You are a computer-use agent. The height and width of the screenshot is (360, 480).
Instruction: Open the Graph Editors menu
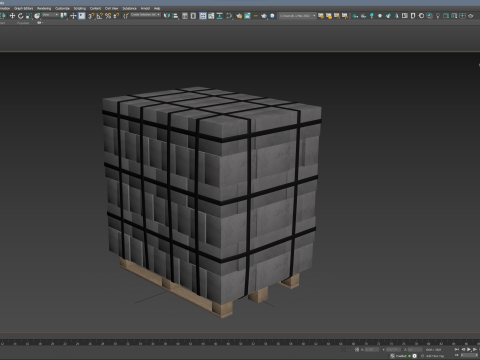tap(23, 8)
